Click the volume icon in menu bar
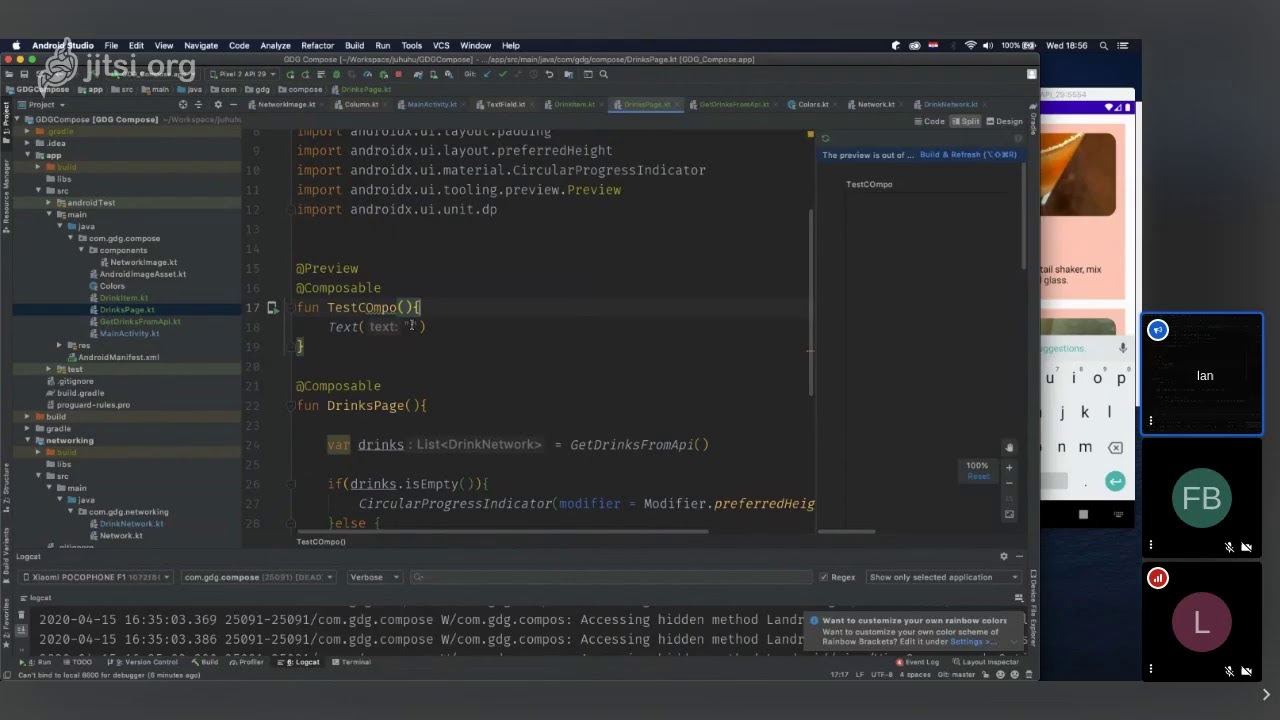The width and height of the screenshot is (1280, 720). click(x=988, y=45)
